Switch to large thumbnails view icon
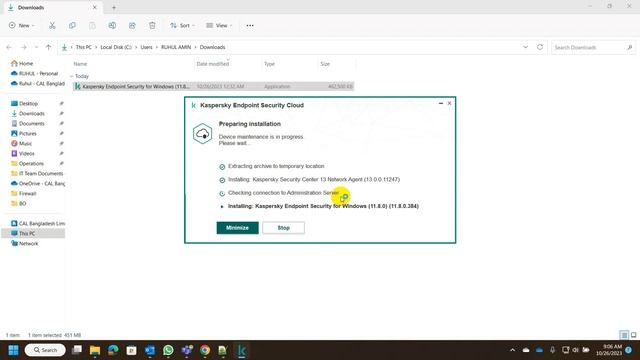 tap(633, 335)
